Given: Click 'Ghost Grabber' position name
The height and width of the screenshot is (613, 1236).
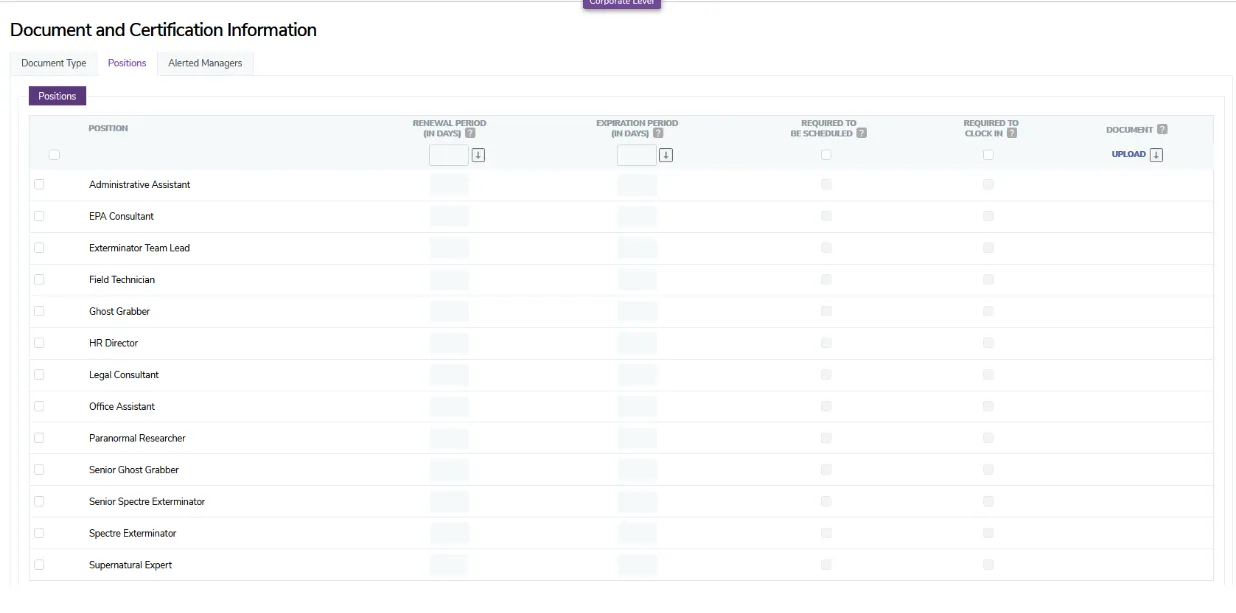Looking at the screenshot, I should point(119,311).
